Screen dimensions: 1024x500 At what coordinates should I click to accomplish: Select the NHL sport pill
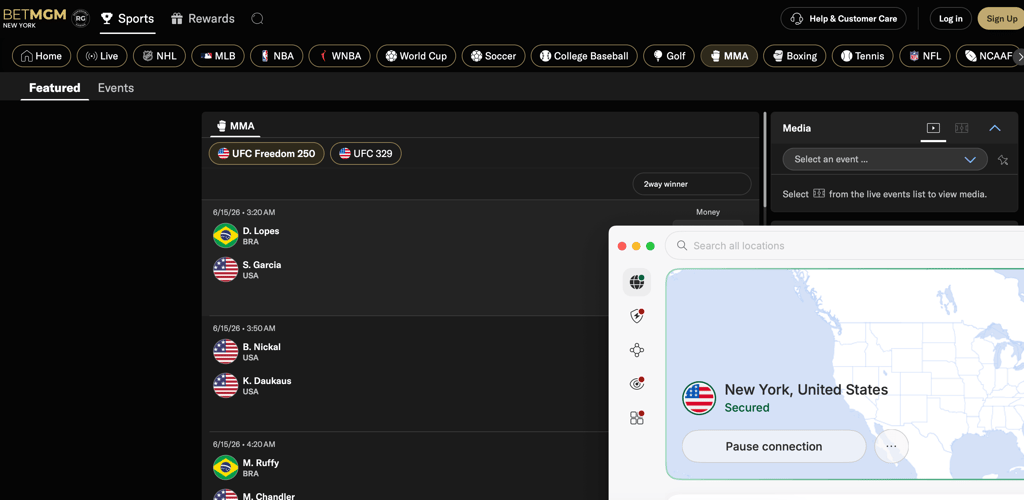159,56
